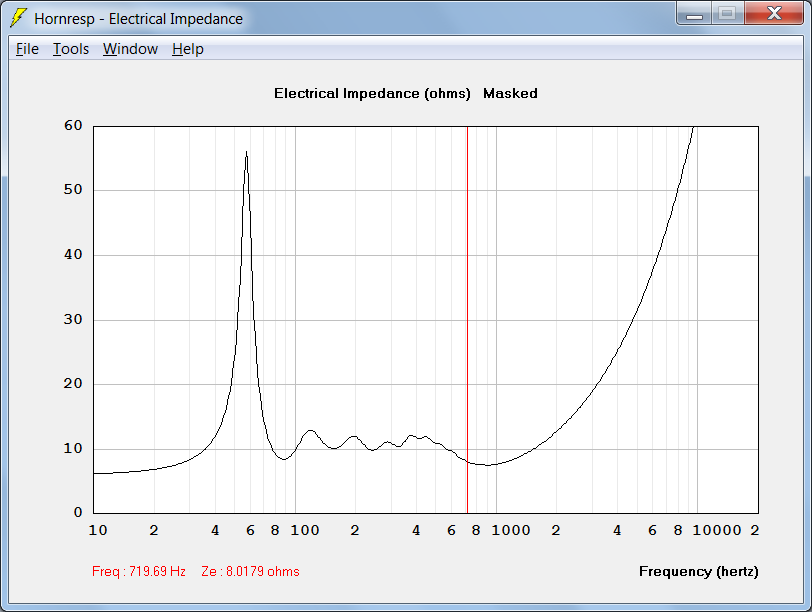Screen dimensions: 812x612
Task: Open the Tools menu
Action: coord(71,49)
